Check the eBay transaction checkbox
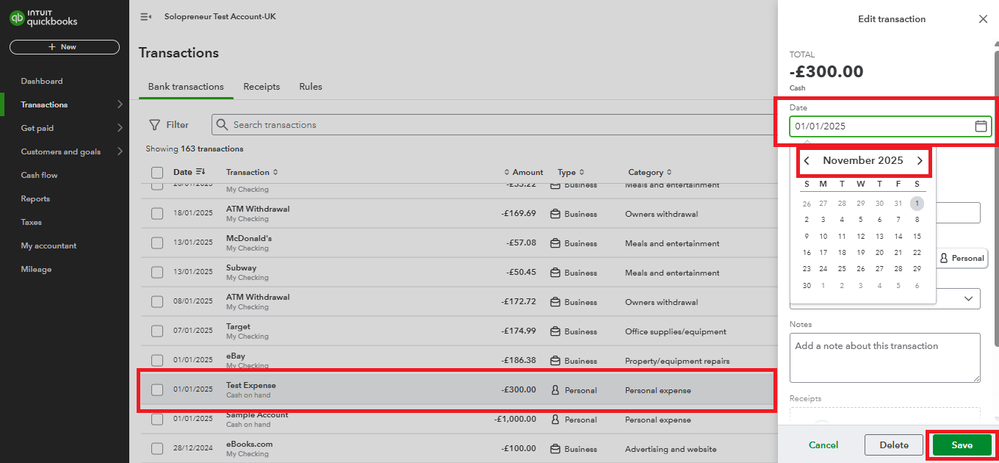 157,361
